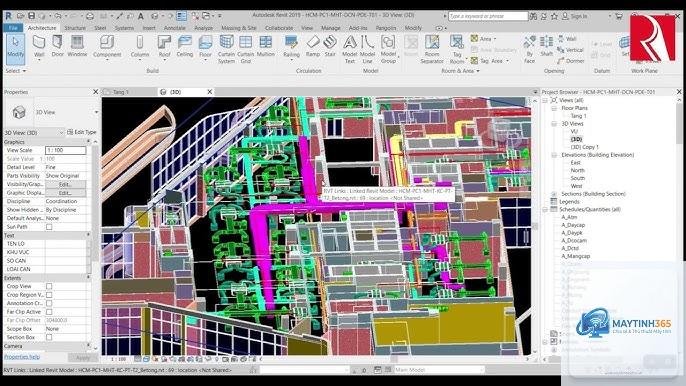Pick the Floor tool

[205, 47]
